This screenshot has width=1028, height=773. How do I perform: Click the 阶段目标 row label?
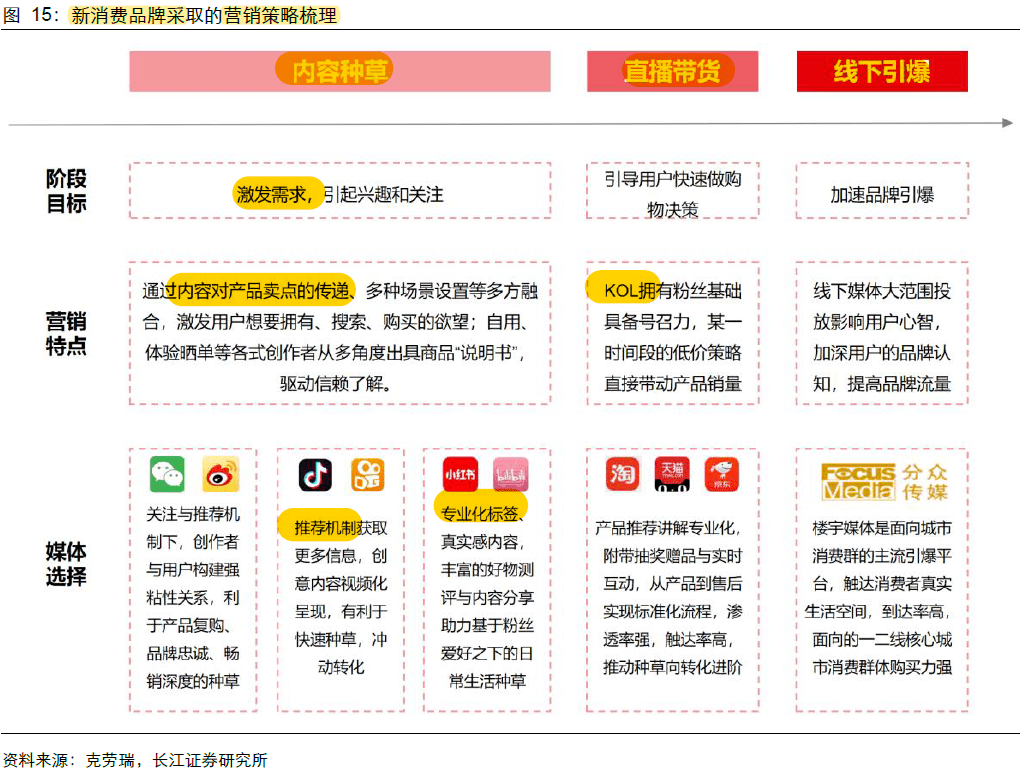pos(66,191)
